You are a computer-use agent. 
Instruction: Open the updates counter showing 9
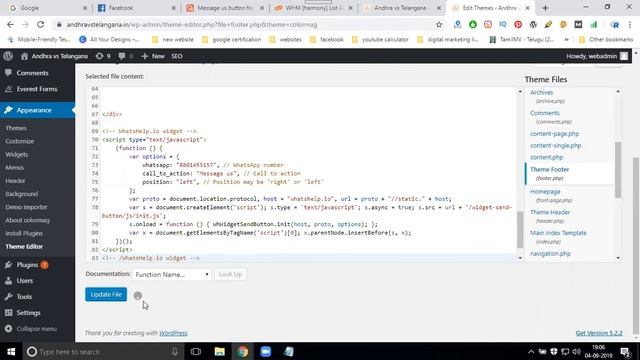point(103,56)
